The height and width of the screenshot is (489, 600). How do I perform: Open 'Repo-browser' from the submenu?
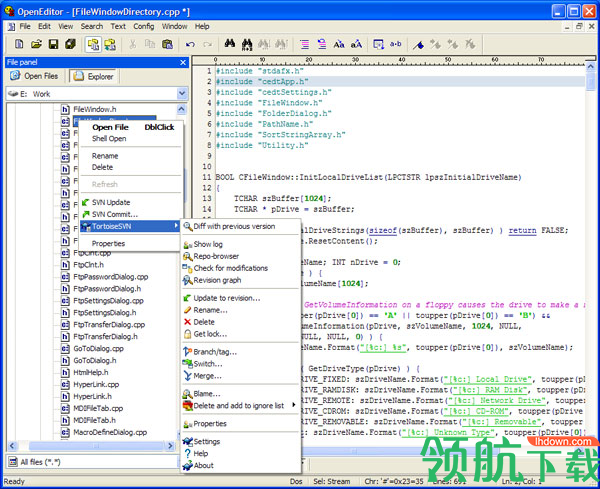pos(239,256)
